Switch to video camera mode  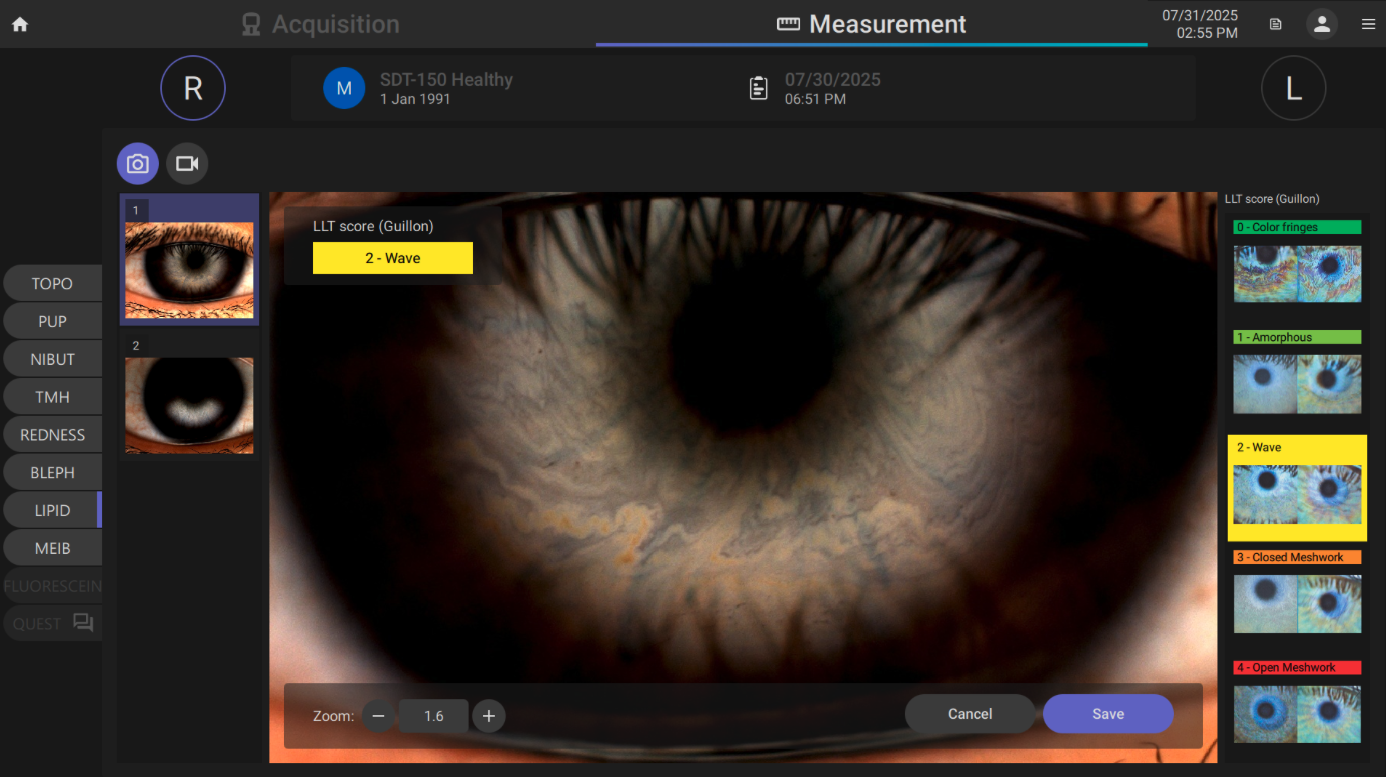[187, 164]
